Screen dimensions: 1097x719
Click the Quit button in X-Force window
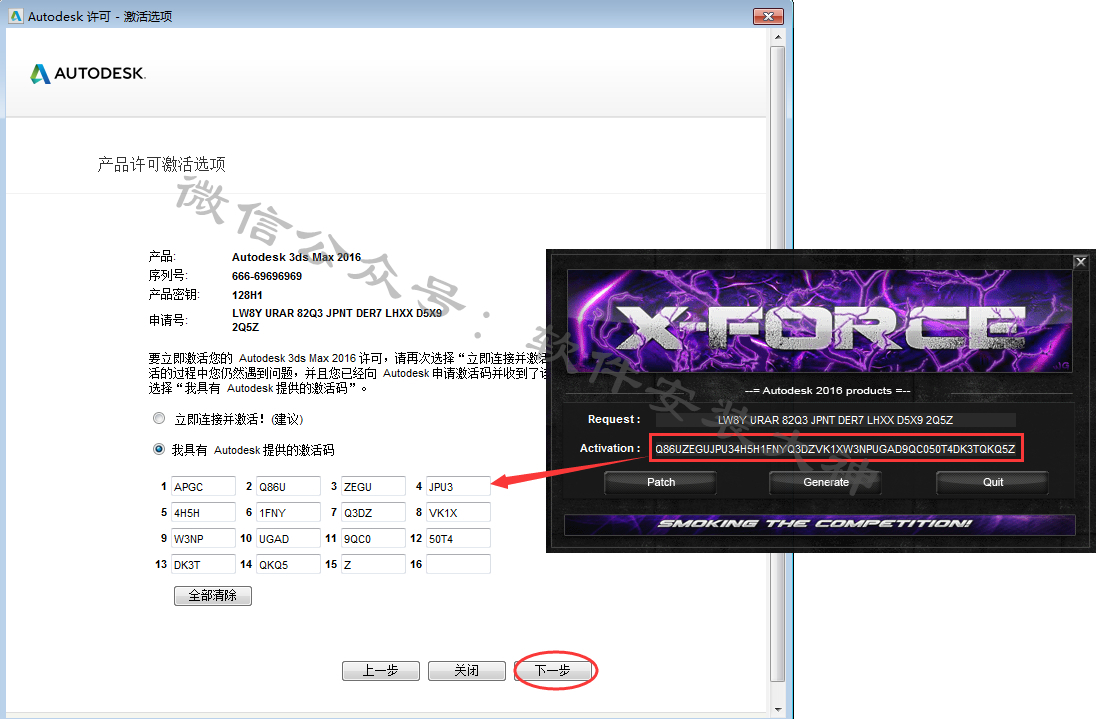(992, 482)
